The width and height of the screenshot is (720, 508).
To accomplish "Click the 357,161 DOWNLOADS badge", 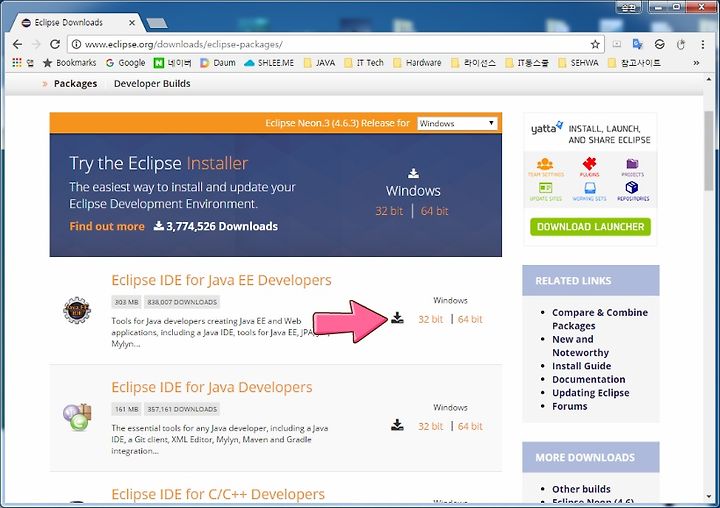I will tap(182, 409).
